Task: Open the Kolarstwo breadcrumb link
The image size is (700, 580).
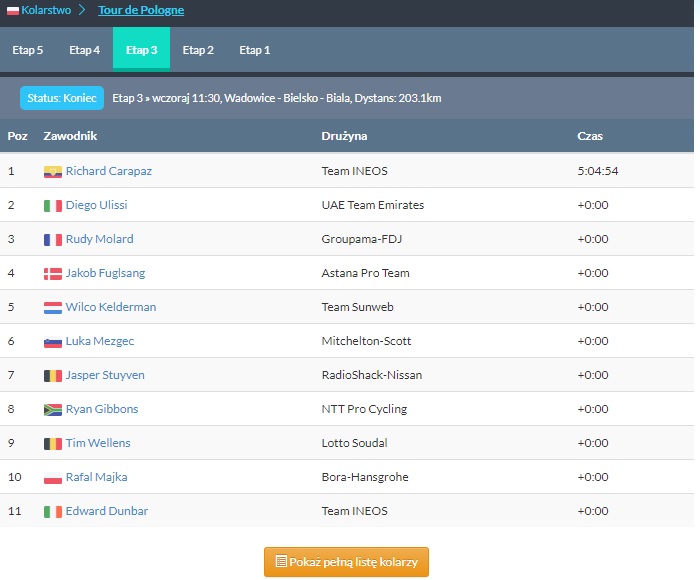Action: [x=46, y=10]
